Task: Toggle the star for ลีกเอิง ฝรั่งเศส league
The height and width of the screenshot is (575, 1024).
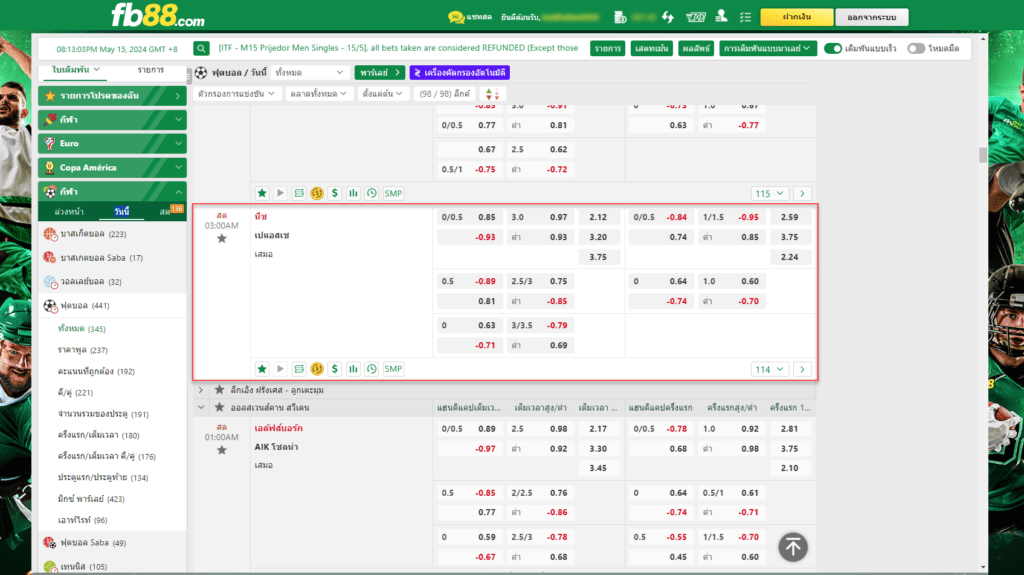Action: pyautogui.click(x=219, y=390)
